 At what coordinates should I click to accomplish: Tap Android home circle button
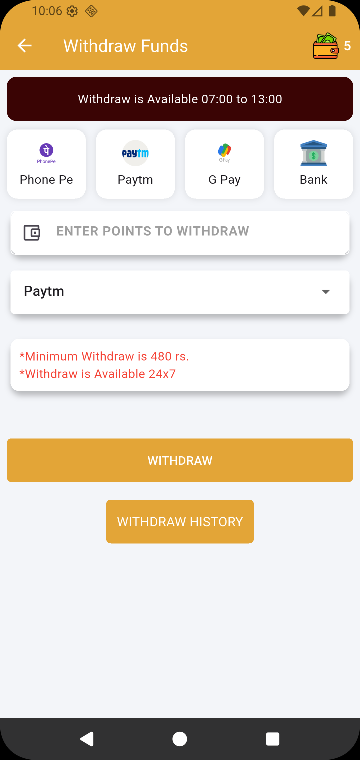click(x=180, y=739)
